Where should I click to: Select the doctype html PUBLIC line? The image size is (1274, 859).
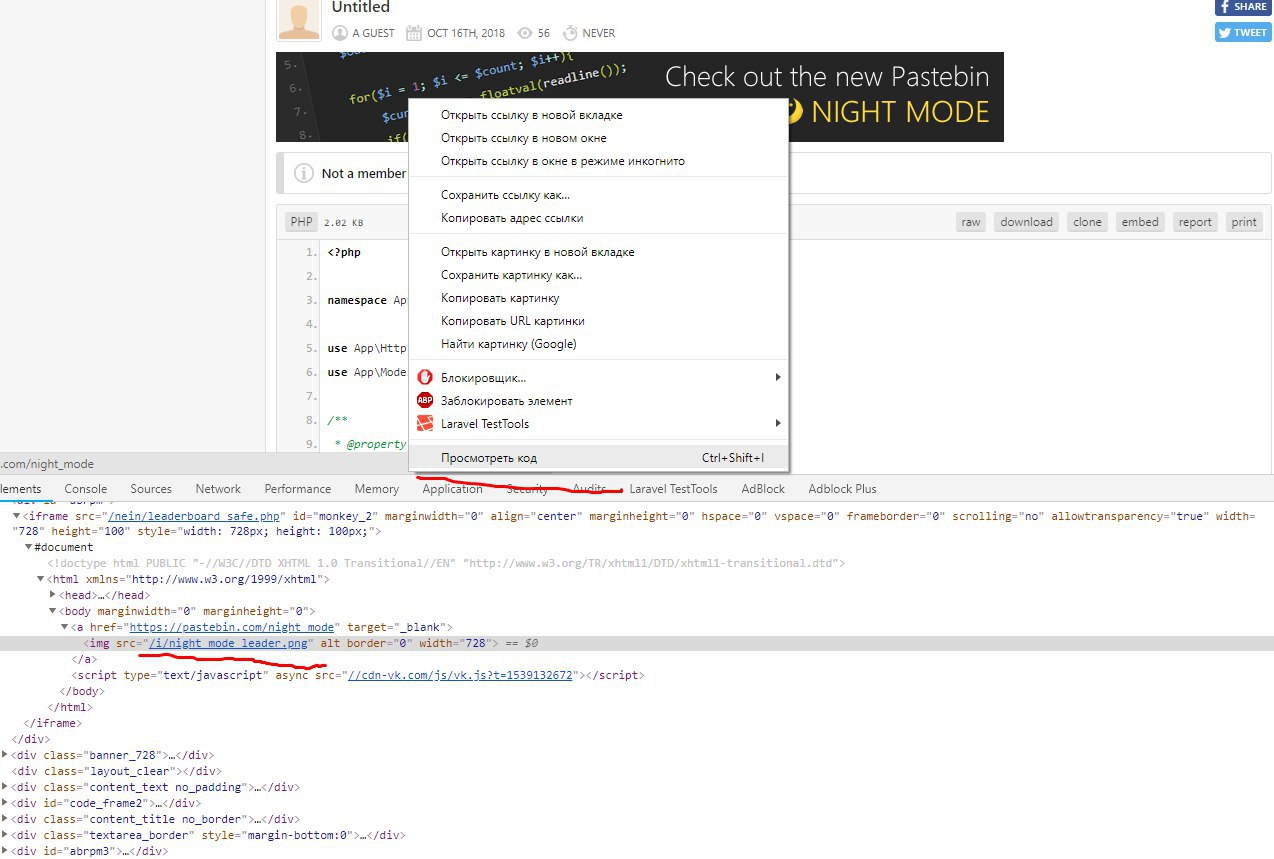[x=446, y=563]
